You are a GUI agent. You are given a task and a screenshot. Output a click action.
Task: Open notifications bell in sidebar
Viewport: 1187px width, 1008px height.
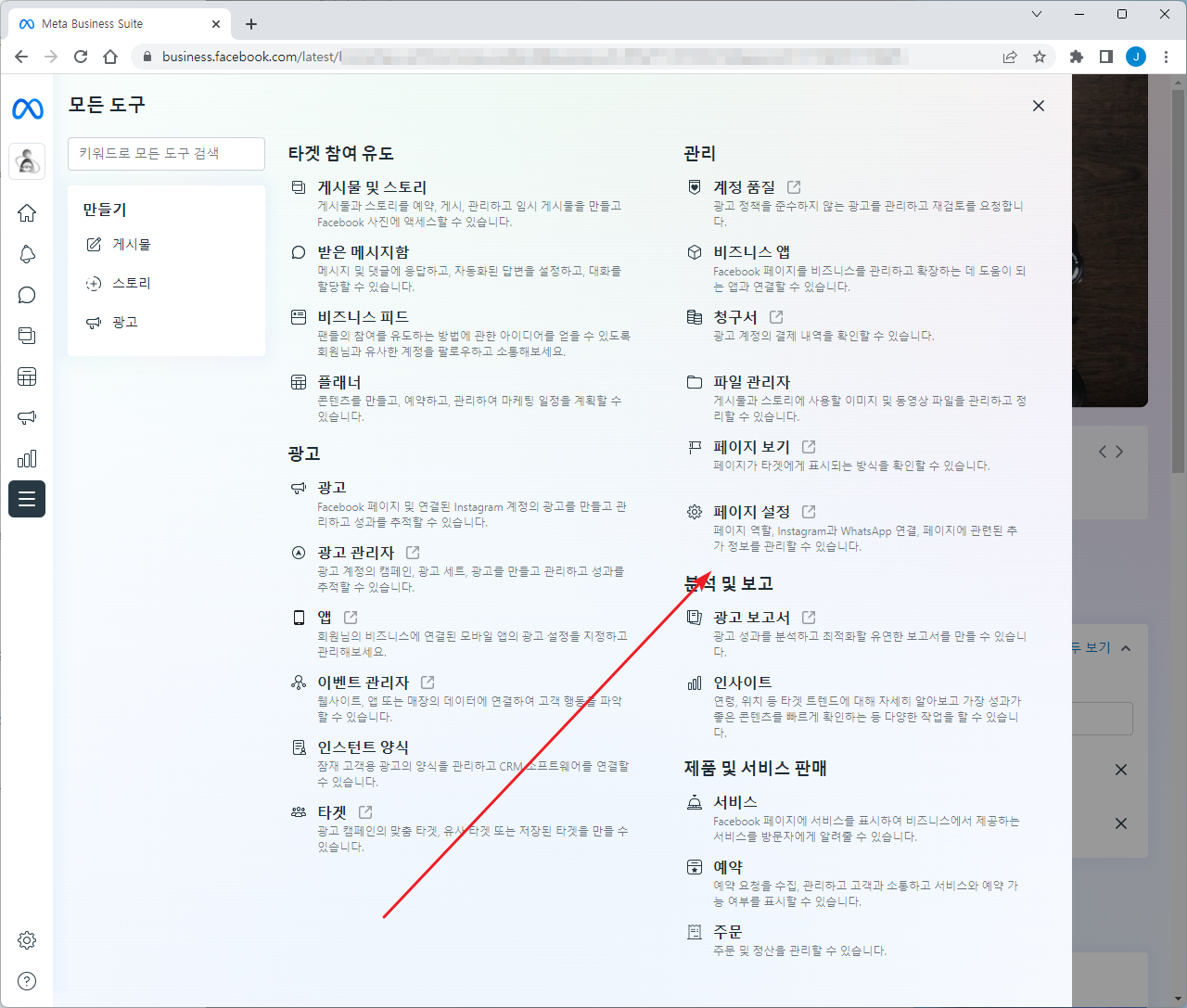pyautogui.click(x=27, y=254)
